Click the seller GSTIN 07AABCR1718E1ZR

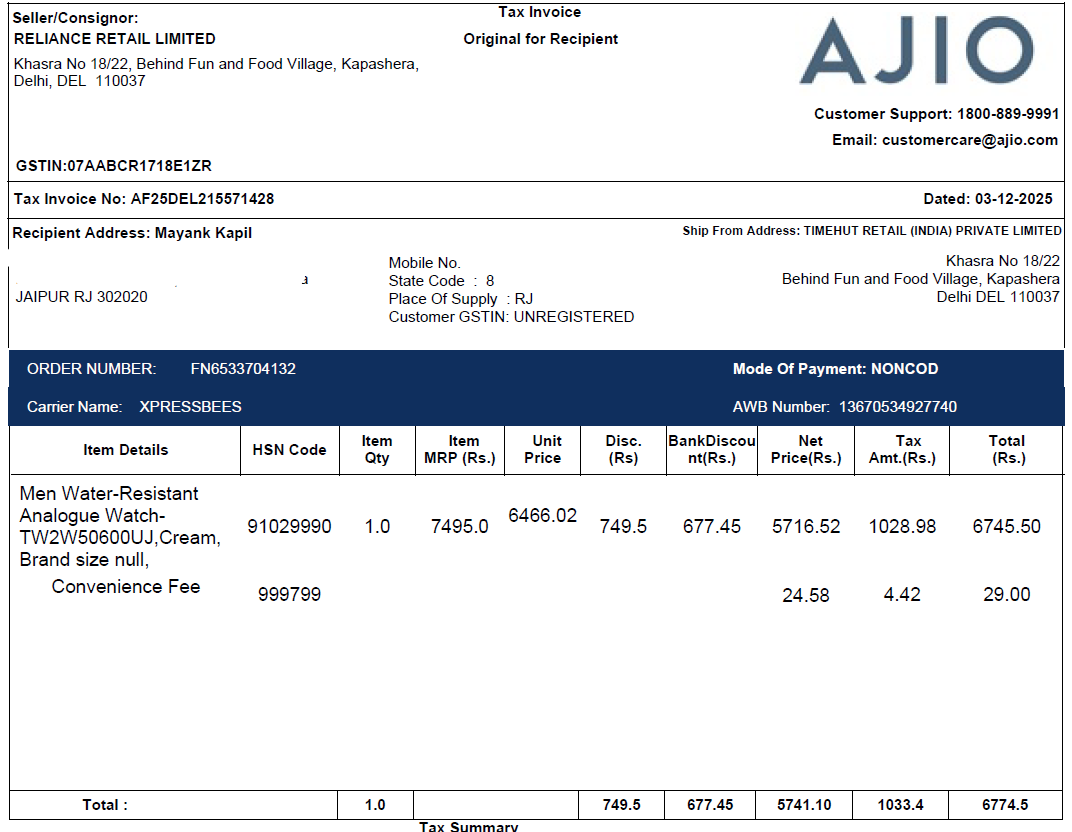click(x=139, y=166)
